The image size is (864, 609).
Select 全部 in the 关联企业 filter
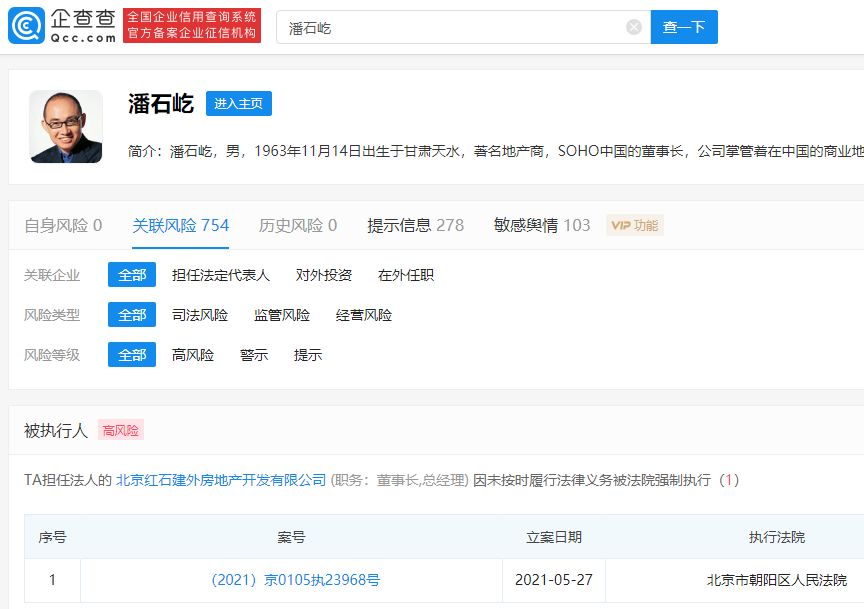[132, 275]
